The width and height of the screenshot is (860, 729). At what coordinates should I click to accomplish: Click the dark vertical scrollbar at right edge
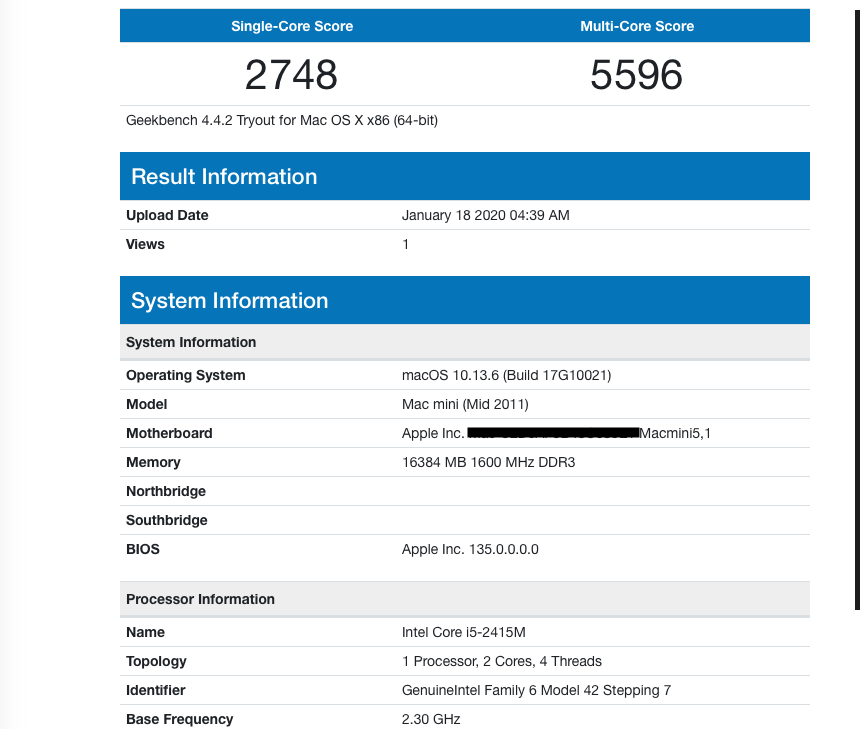857,309
